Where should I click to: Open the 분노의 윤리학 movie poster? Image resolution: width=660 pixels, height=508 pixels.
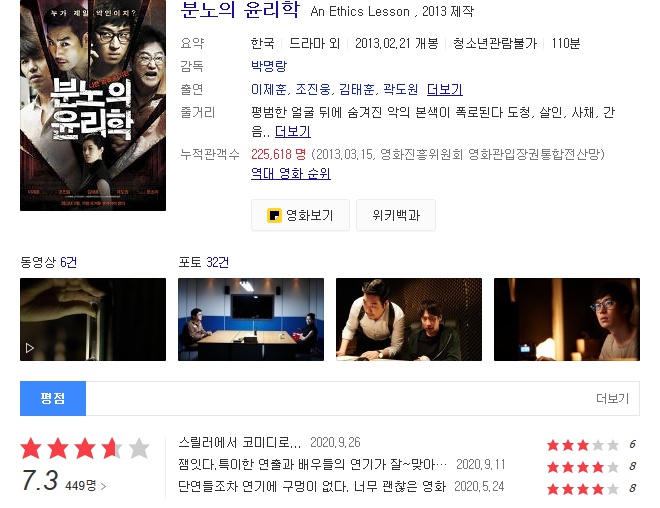tap(93, 105)
